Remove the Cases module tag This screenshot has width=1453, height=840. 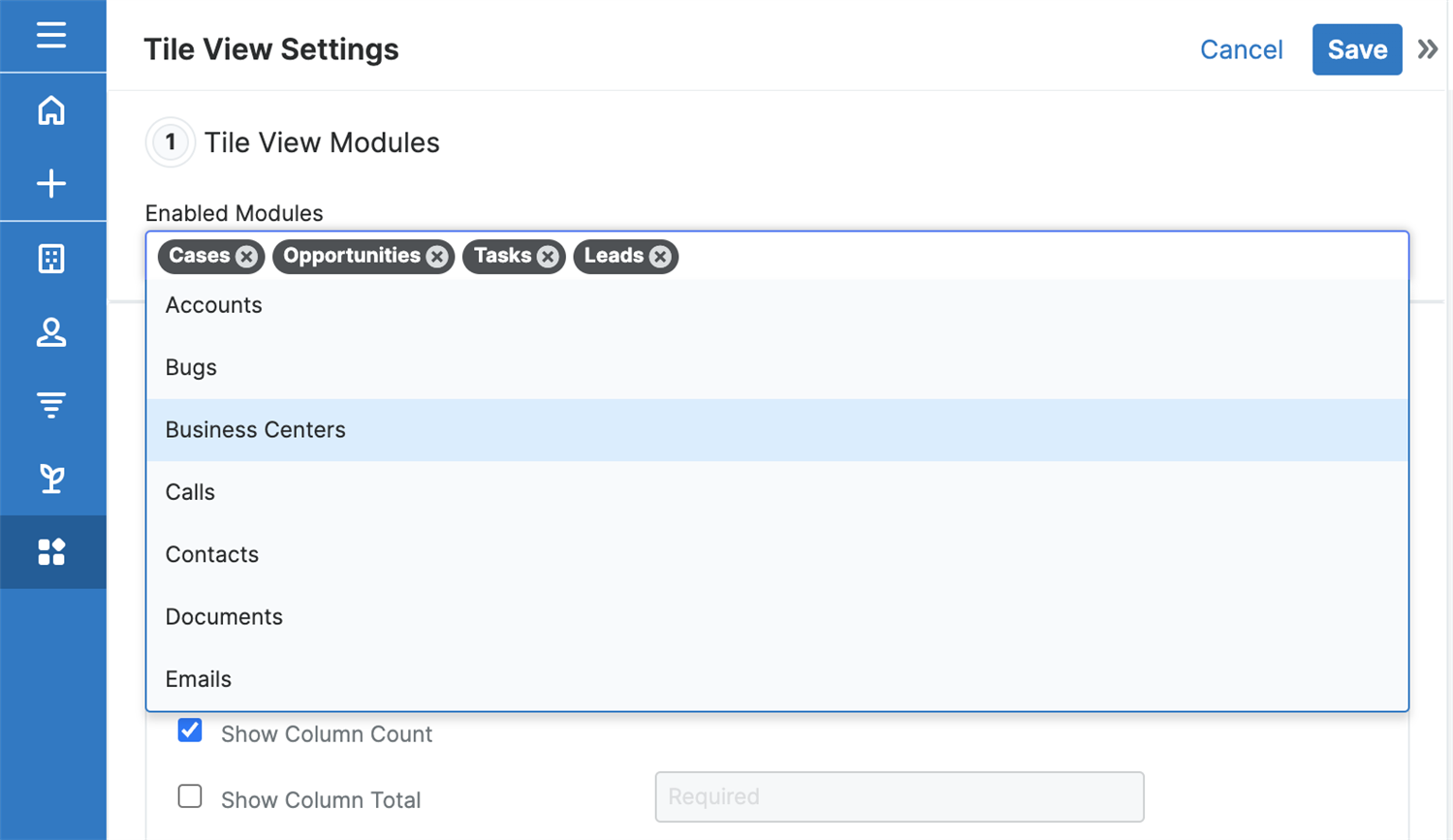tap(246, 257)
